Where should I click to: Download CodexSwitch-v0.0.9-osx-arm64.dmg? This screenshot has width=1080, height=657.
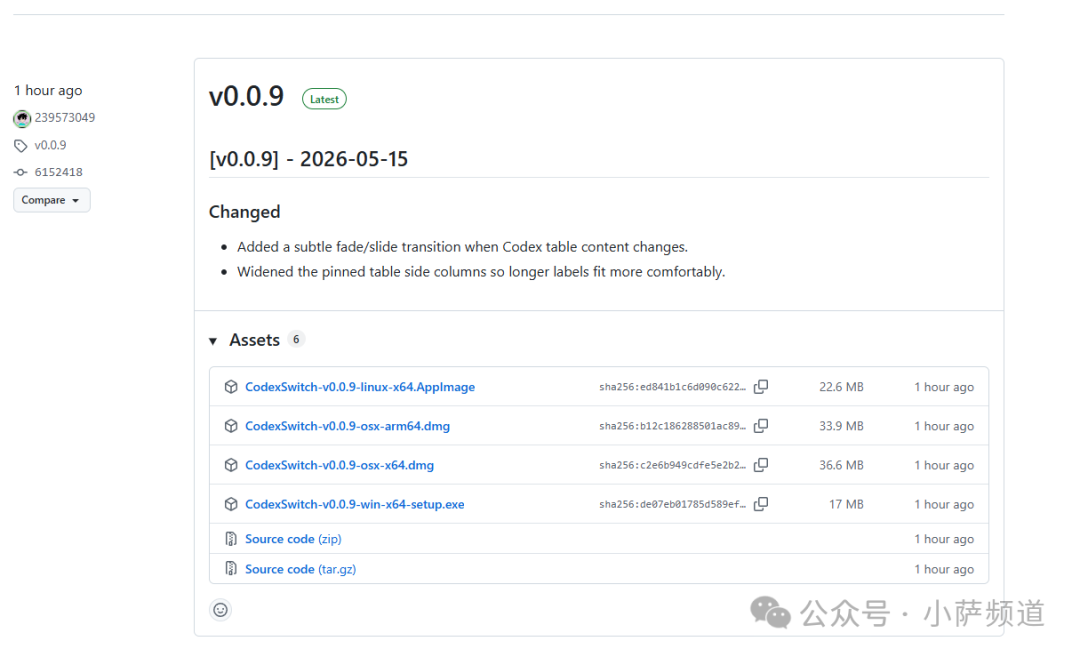pos(348,426)
